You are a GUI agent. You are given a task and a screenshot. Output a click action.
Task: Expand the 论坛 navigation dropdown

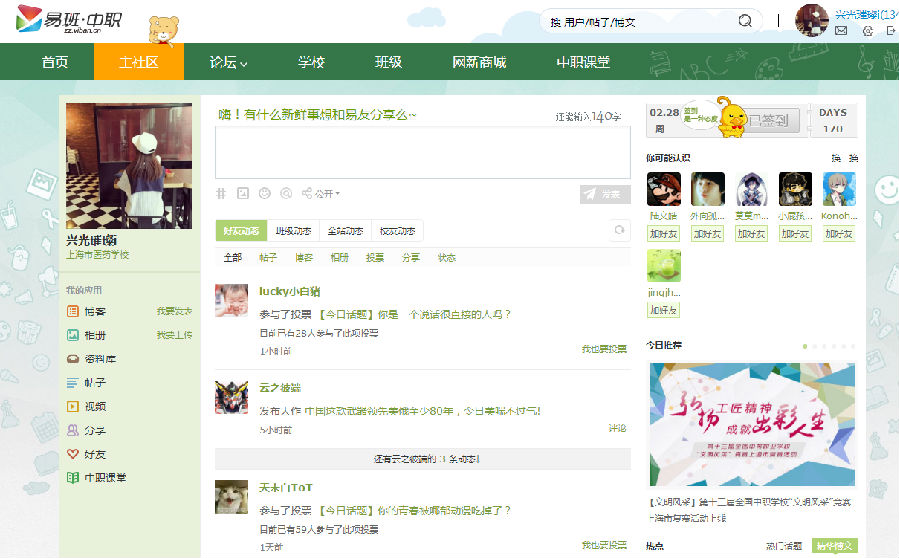(x=228, y=62)
